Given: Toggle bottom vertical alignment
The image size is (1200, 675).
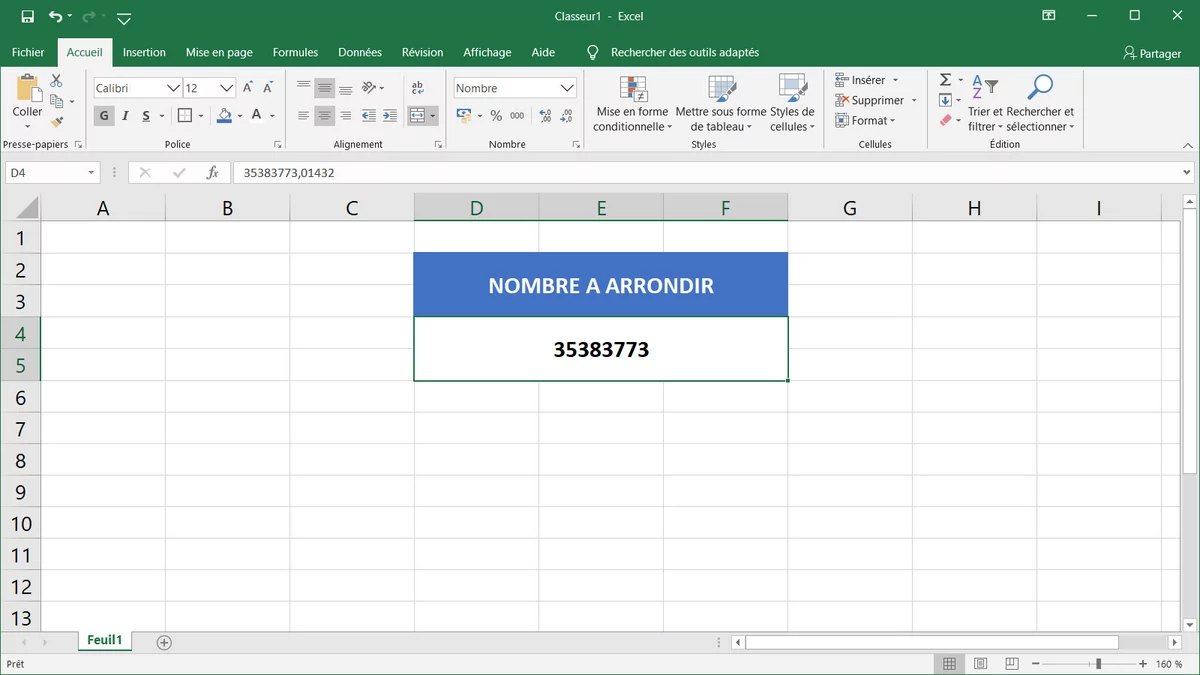Looking at the screenshot, I should click(x=345, y=88).
